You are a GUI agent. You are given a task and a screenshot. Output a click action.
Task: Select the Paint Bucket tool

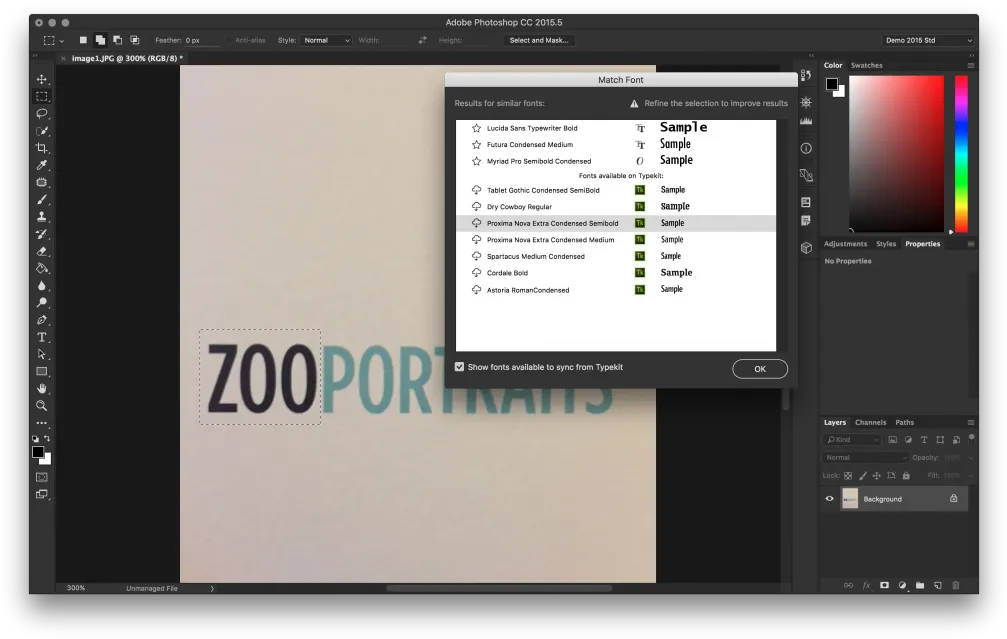pyautogui.click(x=42, y=268)
